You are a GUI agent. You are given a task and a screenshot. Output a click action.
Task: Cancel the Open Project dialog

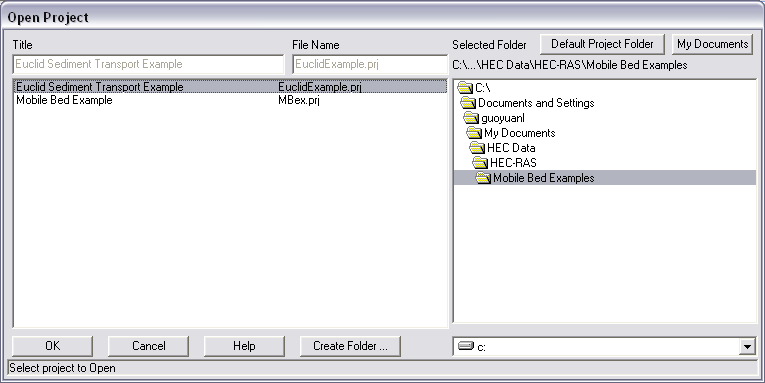(148, 346)
